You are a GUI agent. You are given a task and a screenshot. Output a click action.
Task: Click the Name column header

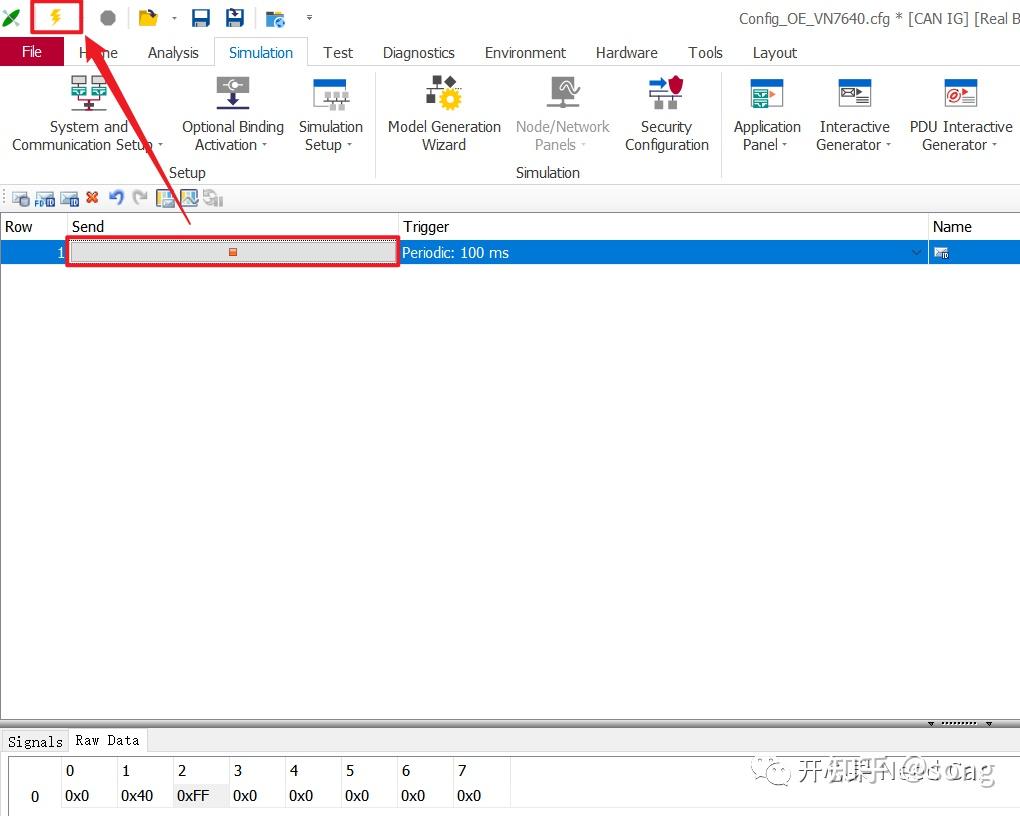[x=974, y=226]
